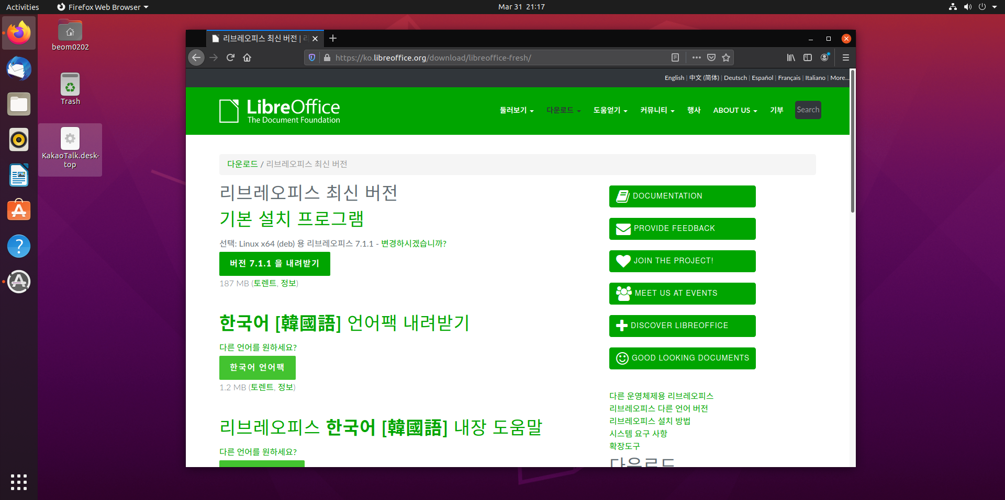Click the DOCUMENTATION button
This screenshot has width=1005, height=500.
point(682,196)
